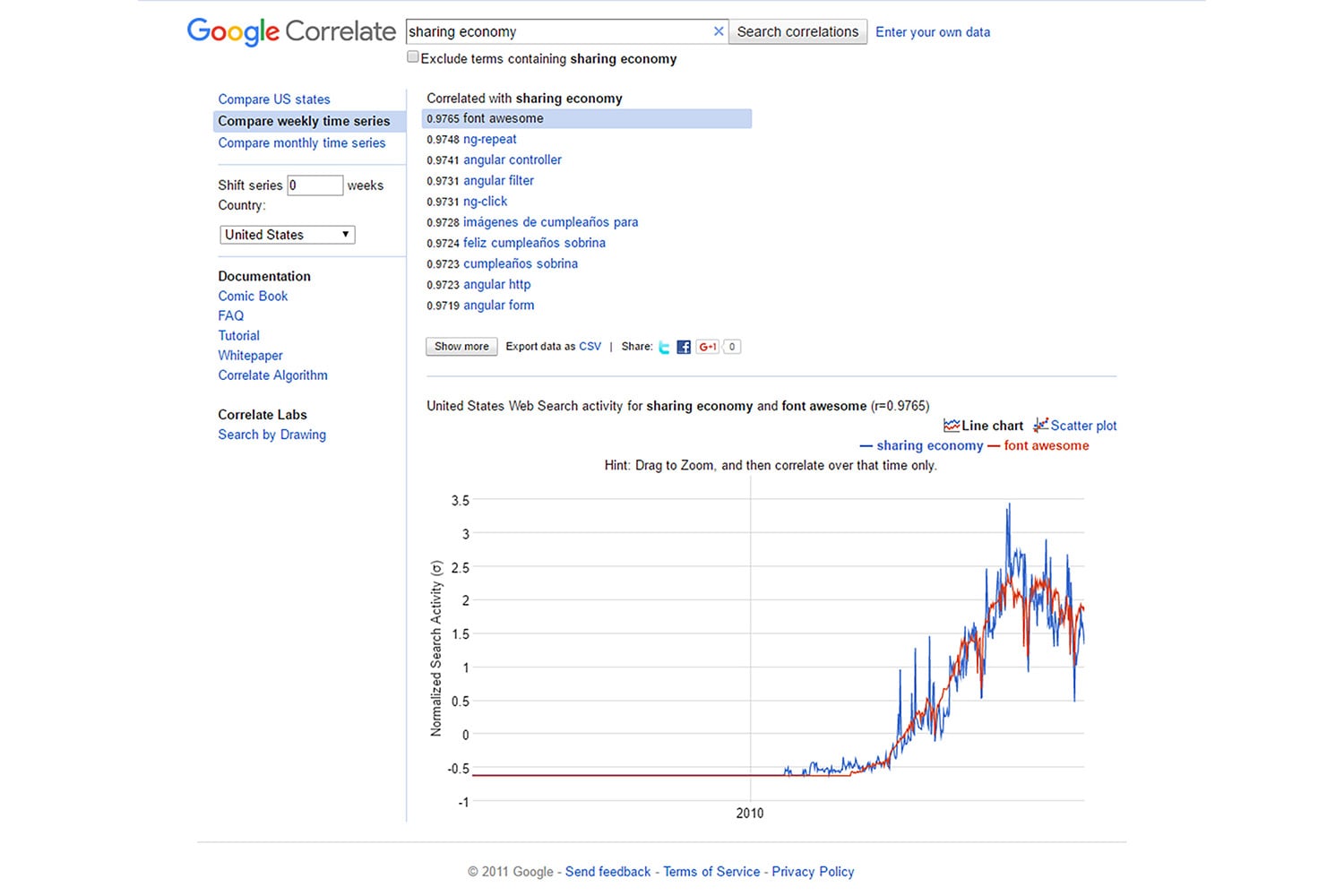Click the Google Correlate logo
Image resolution: width=1344 pixels, height=896 pixels.
tap(291, 31)
